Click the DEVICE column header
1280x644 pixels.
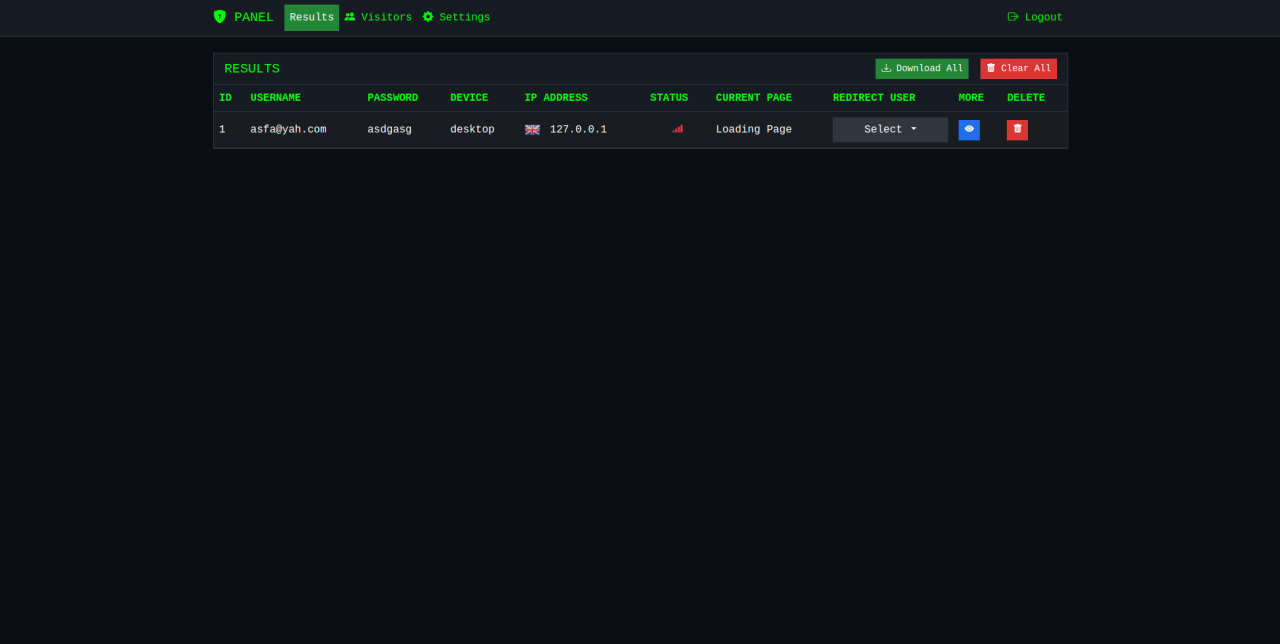point(469,98)
